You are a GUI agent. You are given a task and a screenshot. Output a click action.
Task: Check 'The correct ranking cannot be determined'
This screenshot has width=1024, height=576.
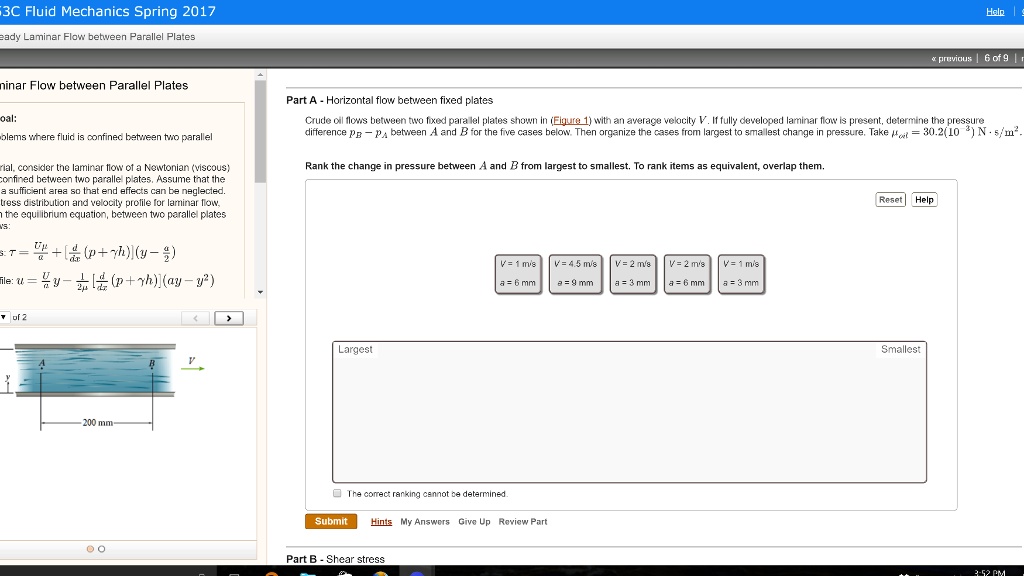pyautogui.click(x=337, y=493)
